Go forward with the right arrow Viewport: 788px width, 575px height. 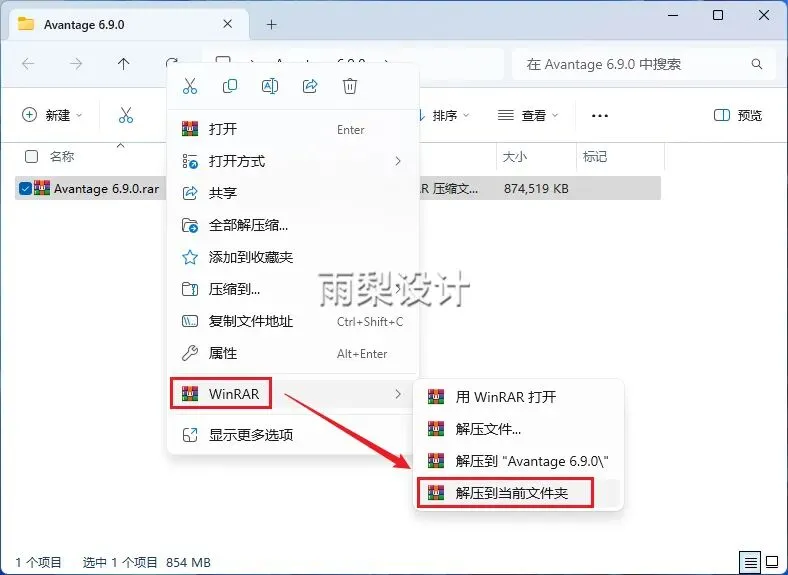76,64
